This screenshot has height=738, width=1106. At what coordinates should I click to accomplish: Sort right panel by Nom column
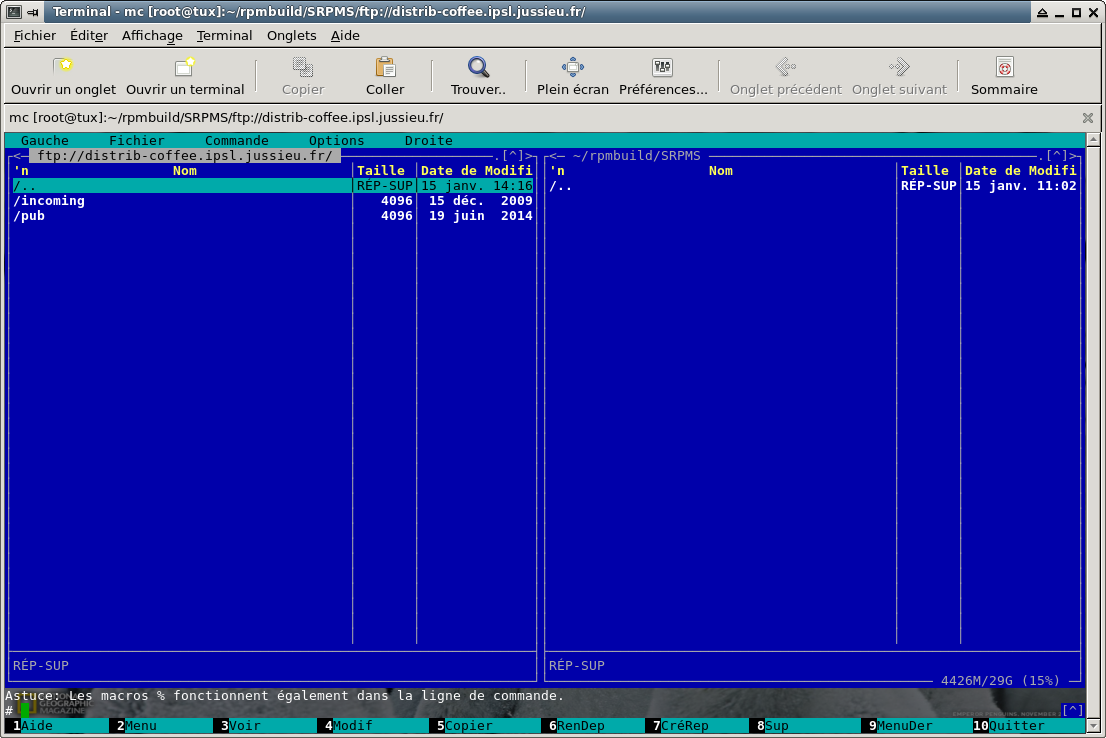pos(721,171)
